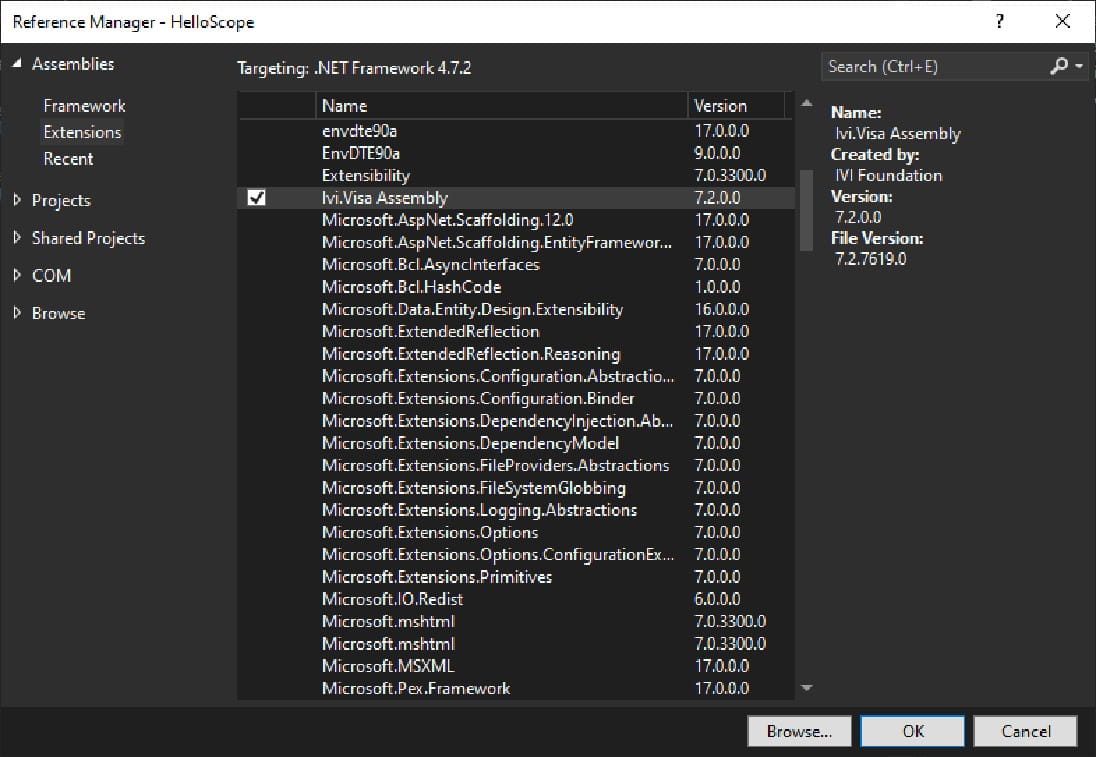This screenshot has width=1096, height=757.
Task: Click in the Search (Ctrl+E) field
Action: coord(930,67)
